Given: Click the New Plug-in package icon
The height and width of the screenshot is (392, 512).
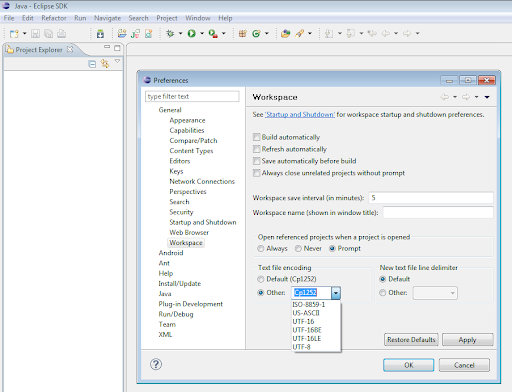Looking at the screenshot, I should click(243, 34).
